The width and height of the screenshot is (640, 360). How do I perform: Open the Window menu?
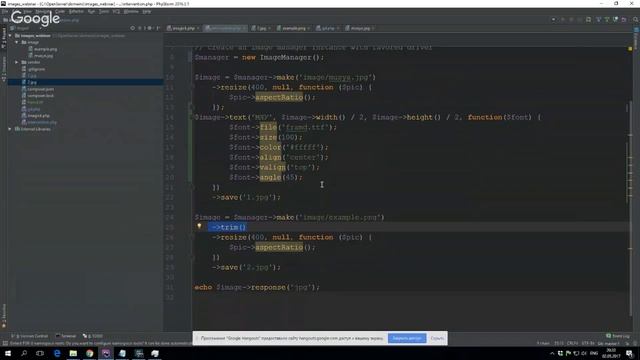pyautogui.click(x=131, y=11)
